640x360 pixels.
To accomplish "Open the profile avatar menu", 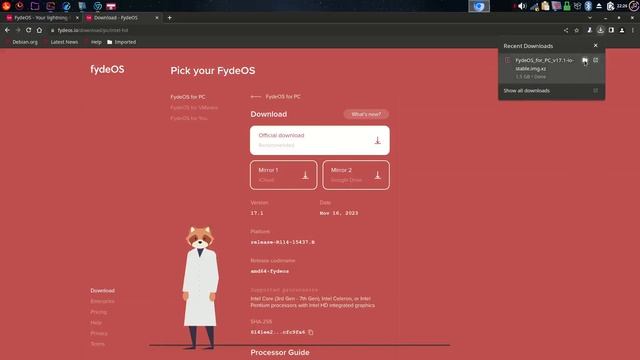I will point(622,30).
